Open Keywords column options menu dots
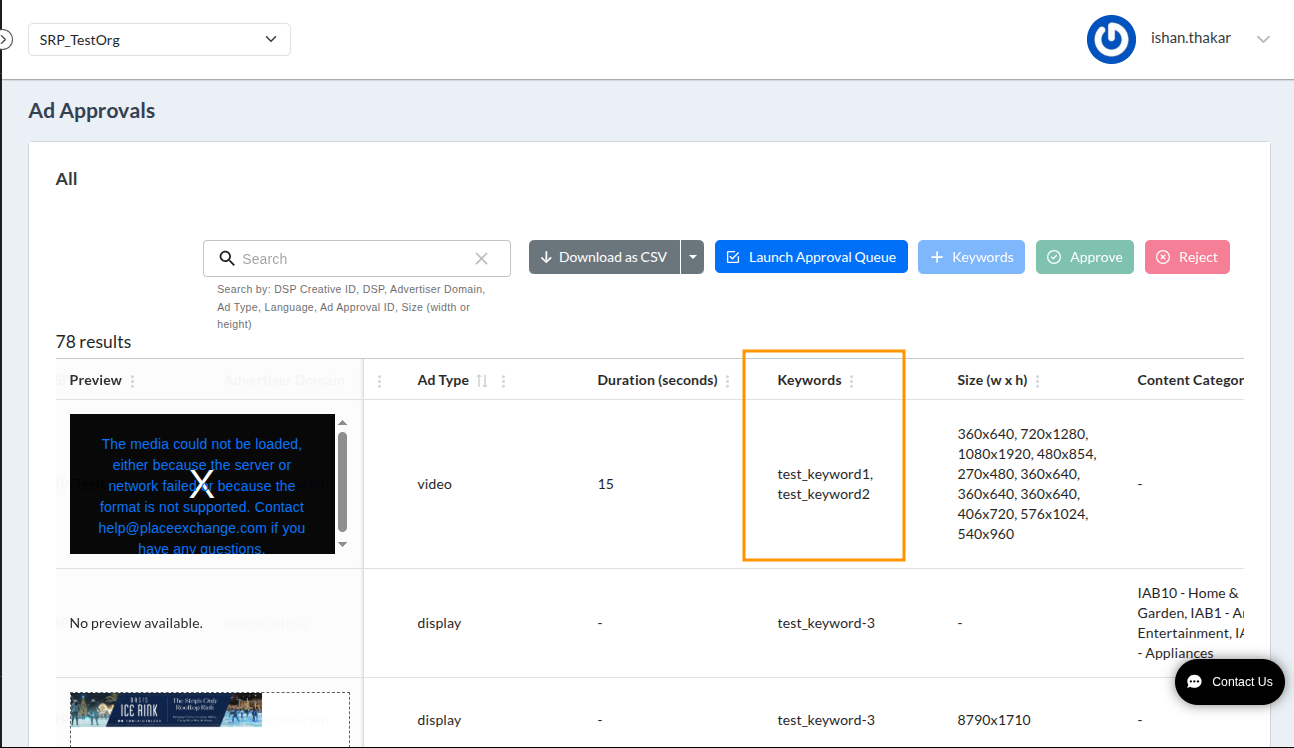 click(851, 381)
